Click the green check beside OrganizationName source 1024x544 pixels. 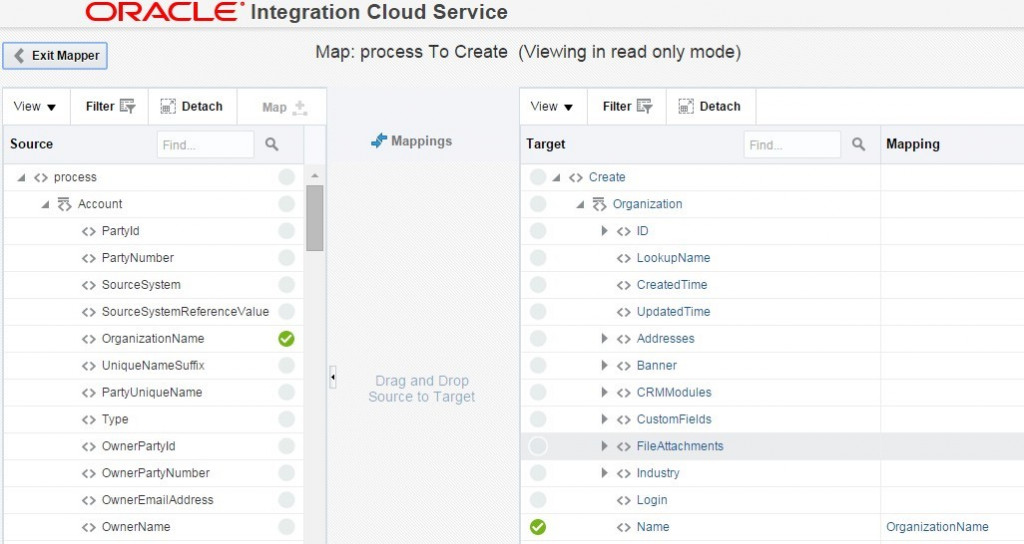[286, 338]
